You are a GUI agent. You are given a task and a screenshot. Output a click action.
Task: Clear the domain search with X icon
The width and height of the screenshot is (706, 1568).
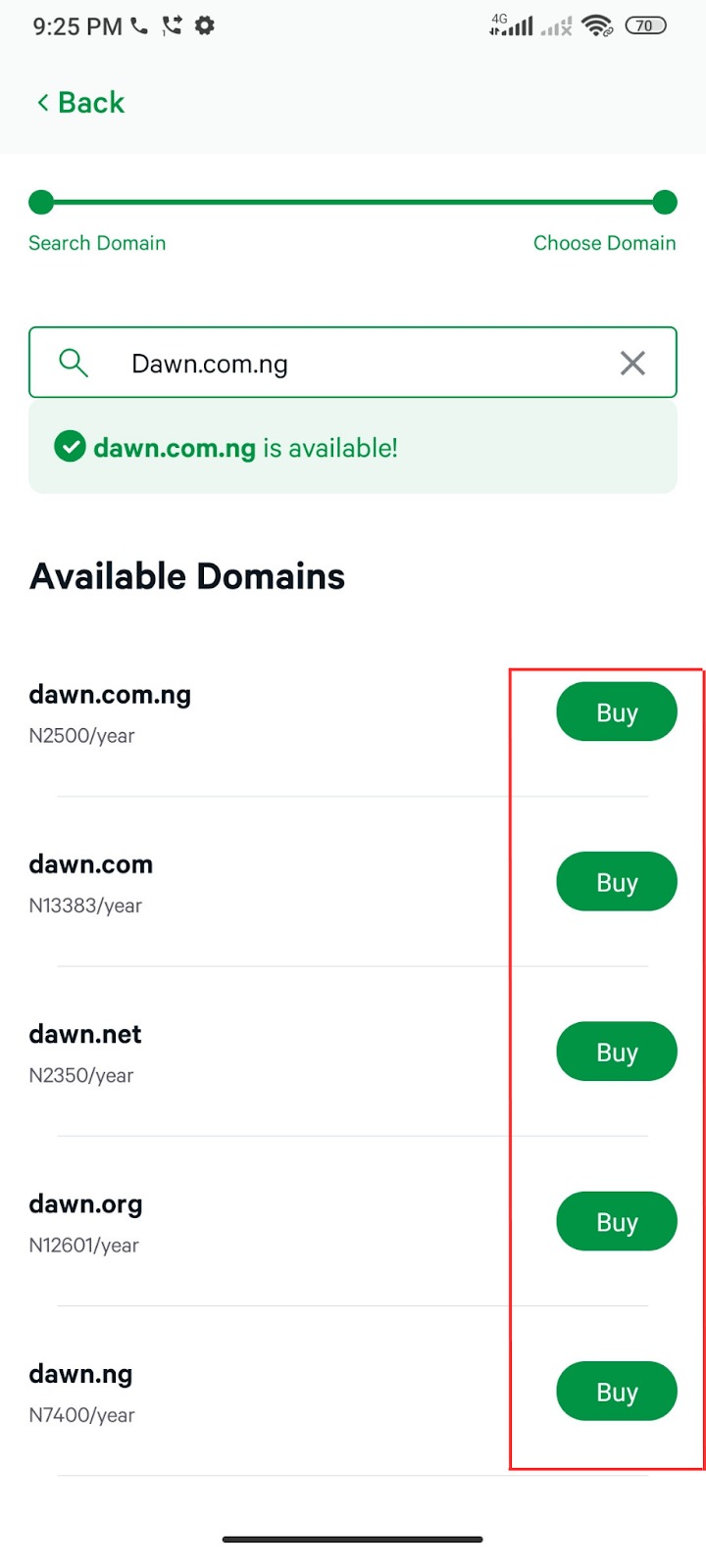tap(632, 364)
